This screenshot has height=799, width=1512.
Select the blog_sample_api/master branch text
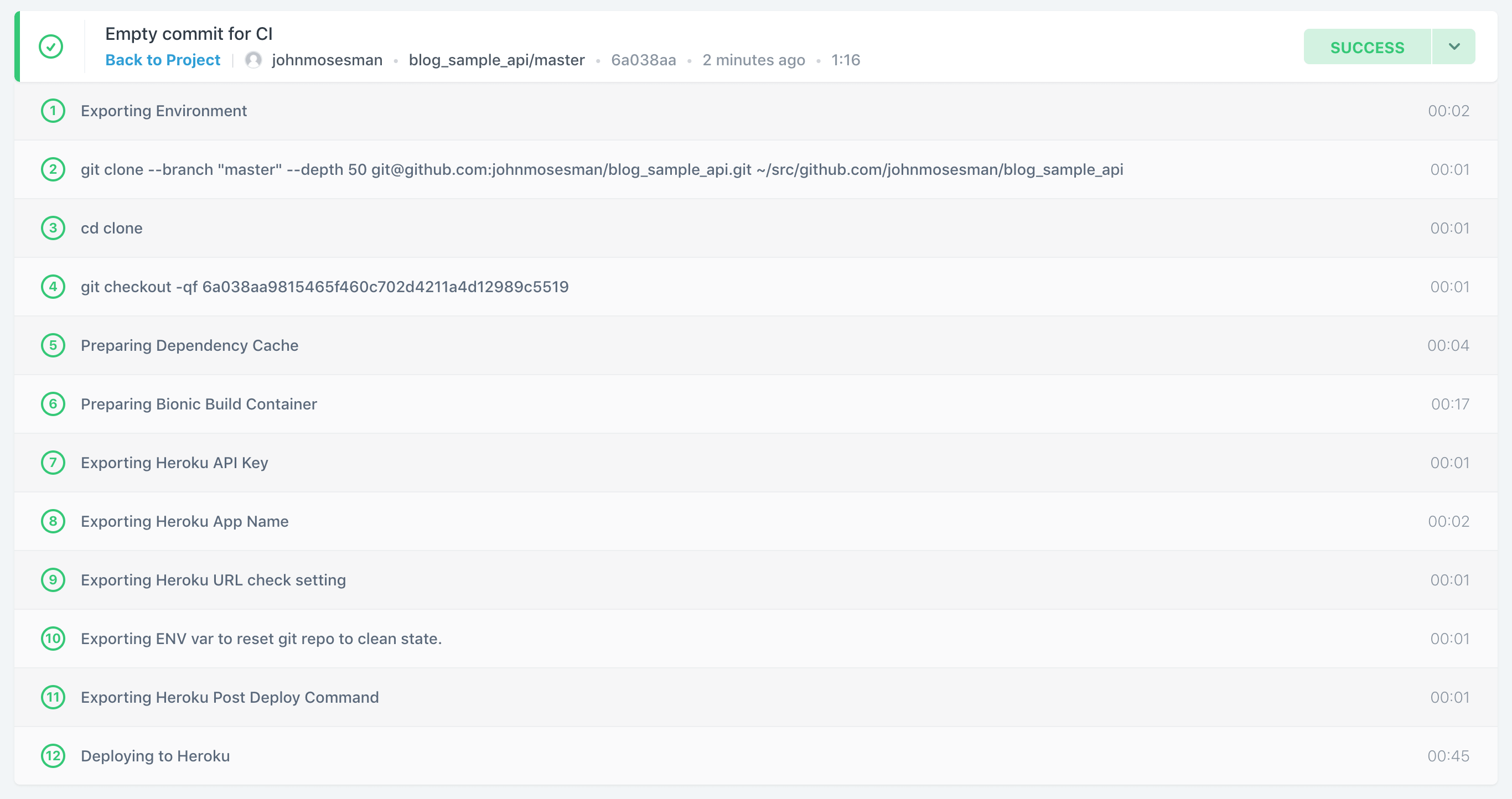pos(496,60)
